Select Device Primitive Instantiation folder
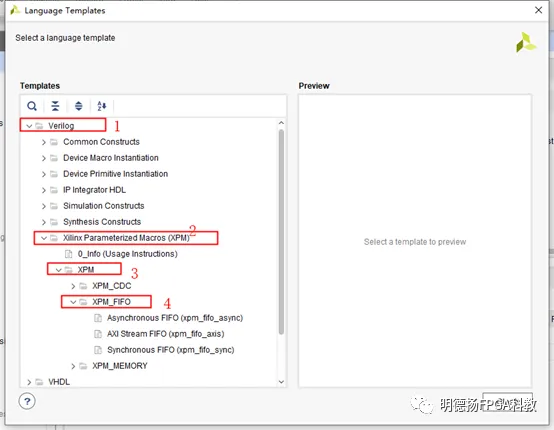The image size is (554, 430). (x=115, y=174)
